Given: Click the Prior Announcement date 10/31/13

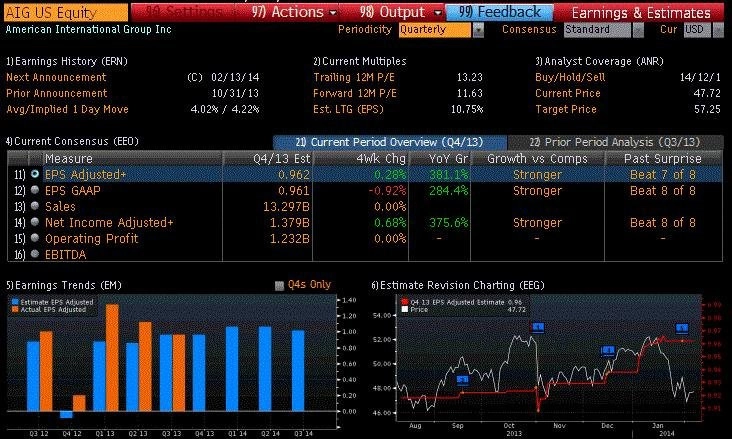Looking at the screenshot, I should tap(235, 93).
